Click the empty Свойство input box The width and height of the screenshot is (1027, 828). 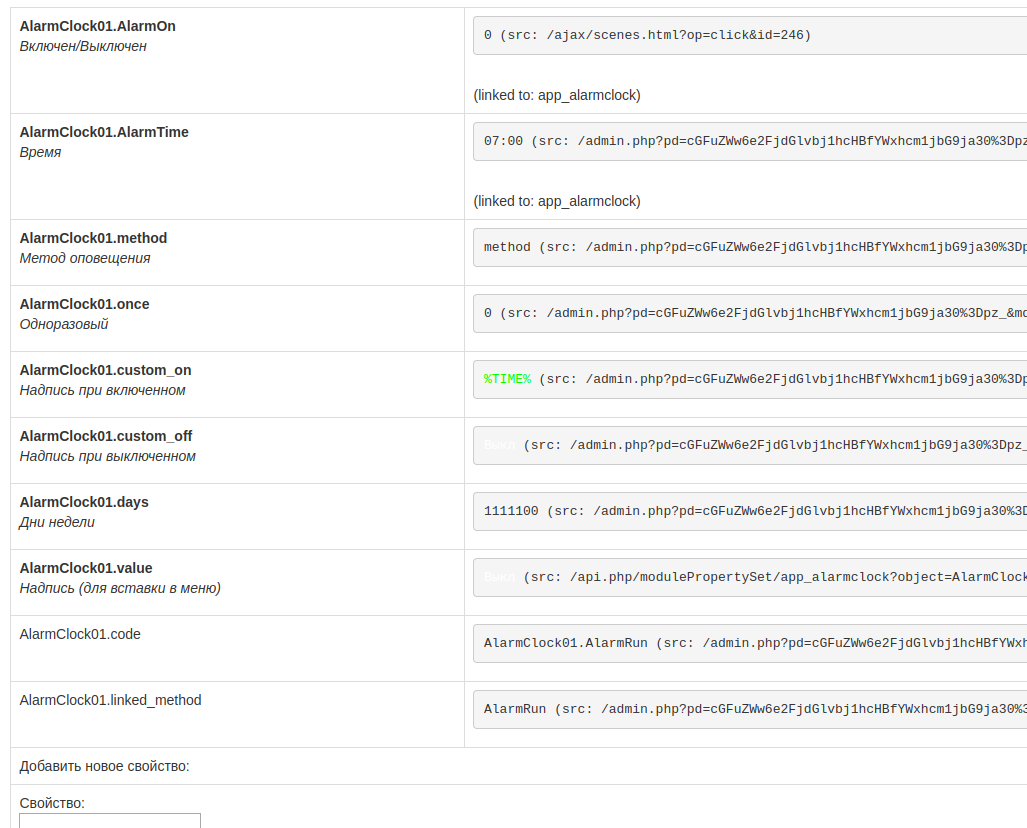pos(110,821)
